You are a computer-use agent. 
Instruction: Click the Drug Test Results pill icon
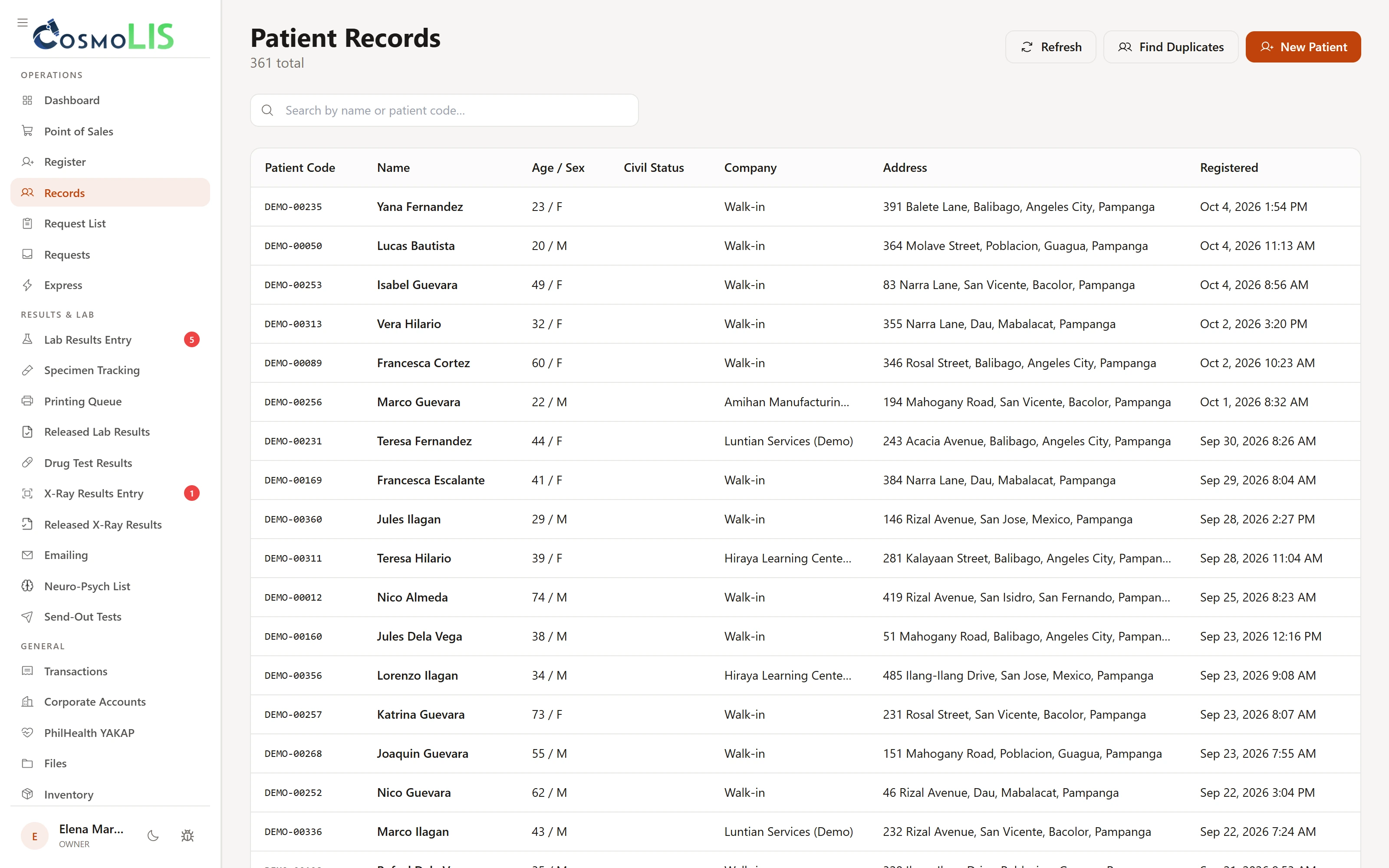27,462
